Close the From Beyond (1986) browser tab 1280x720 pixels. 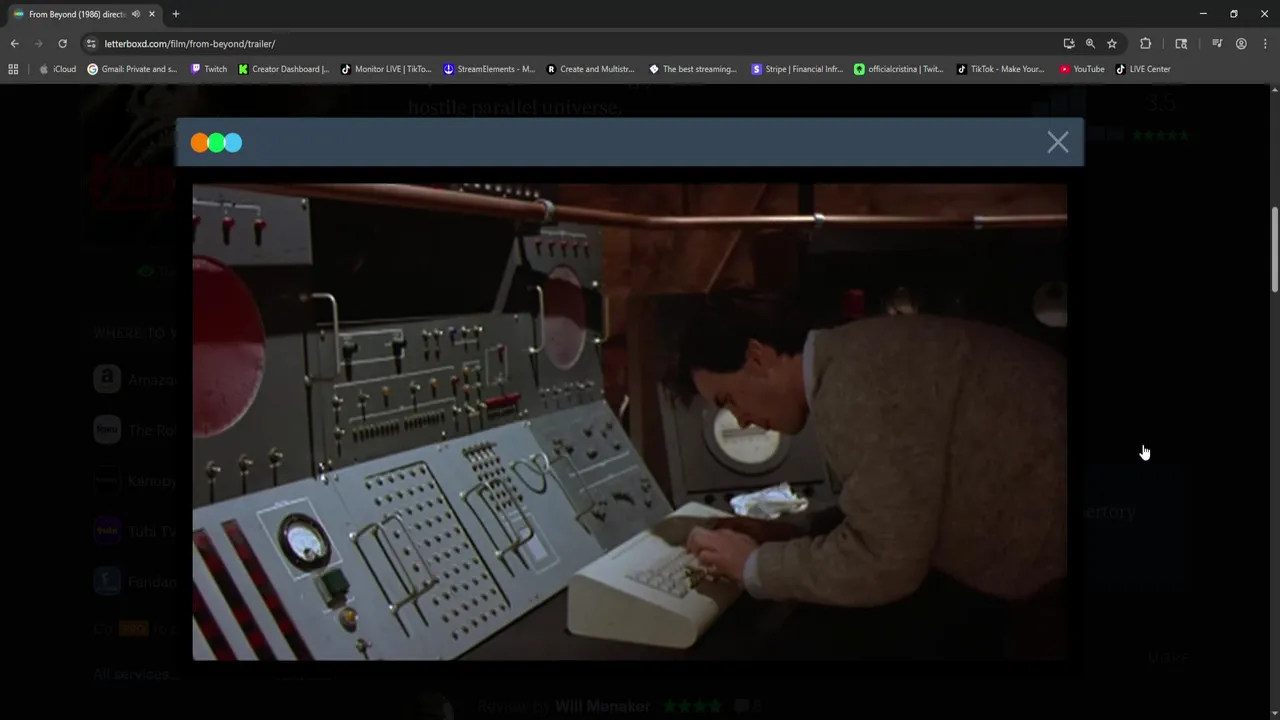(152, 14)
